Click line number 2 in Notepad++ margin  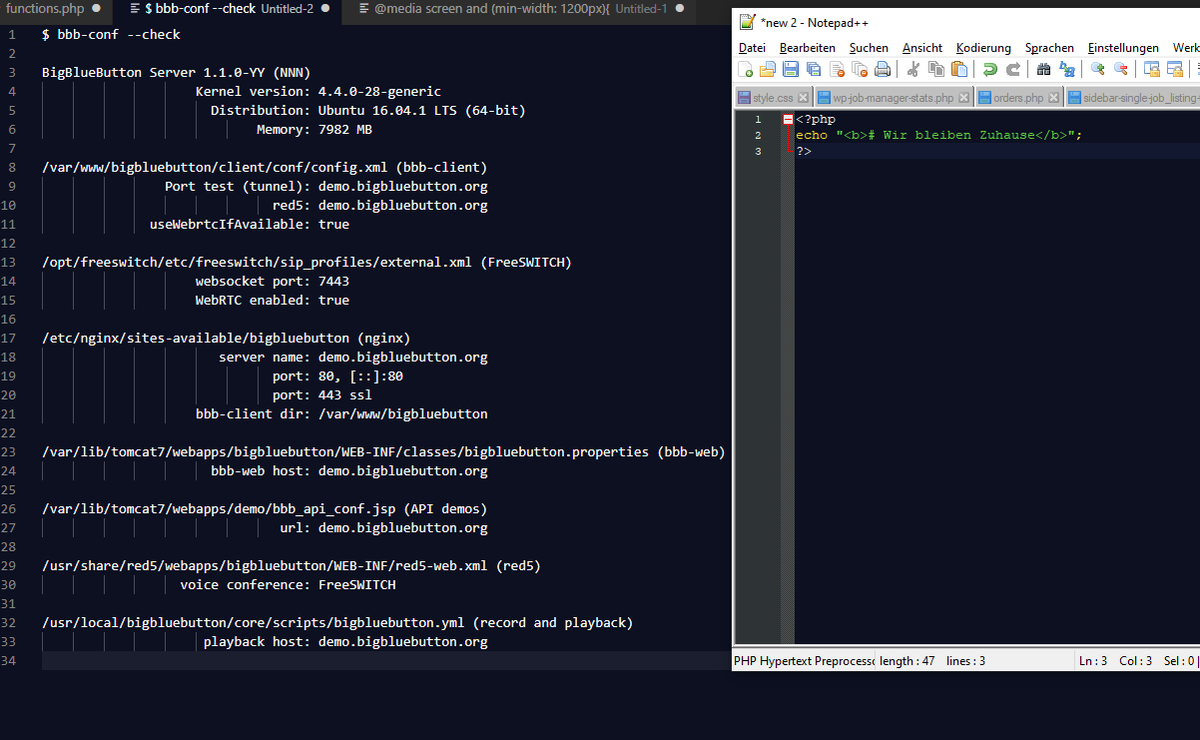758,135
